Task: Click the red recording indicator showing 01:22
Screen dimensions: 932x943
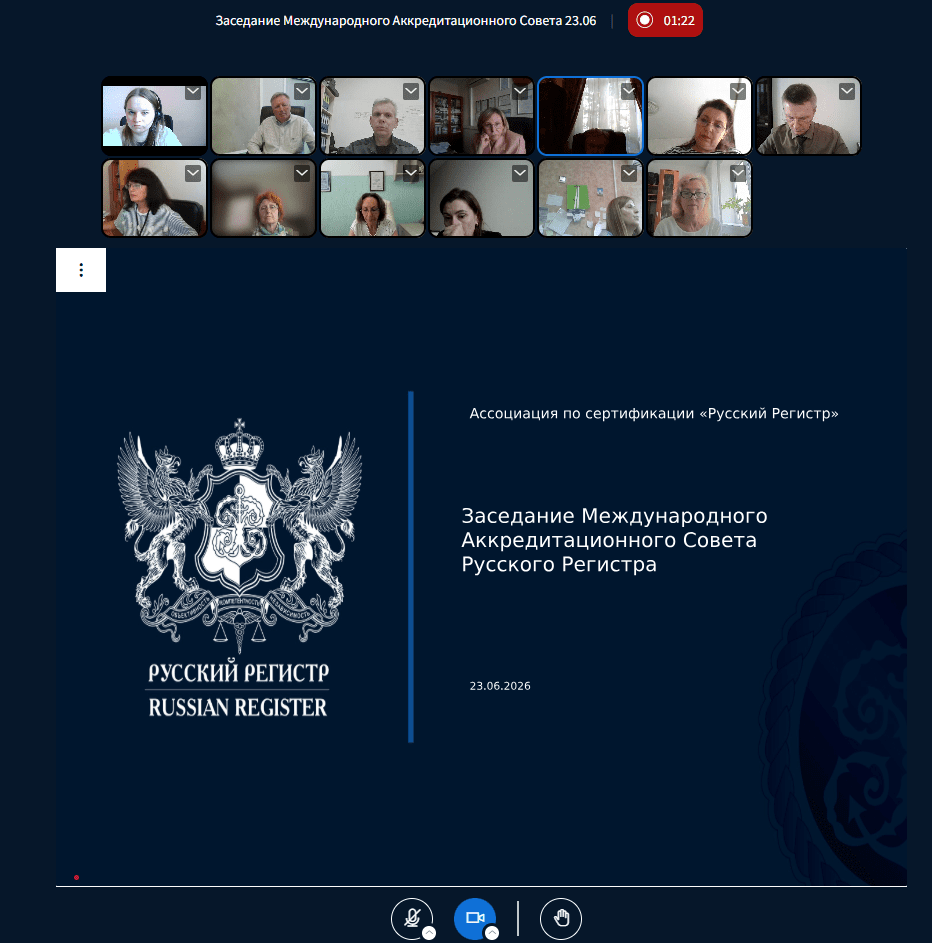Action: tap(665, 20)
